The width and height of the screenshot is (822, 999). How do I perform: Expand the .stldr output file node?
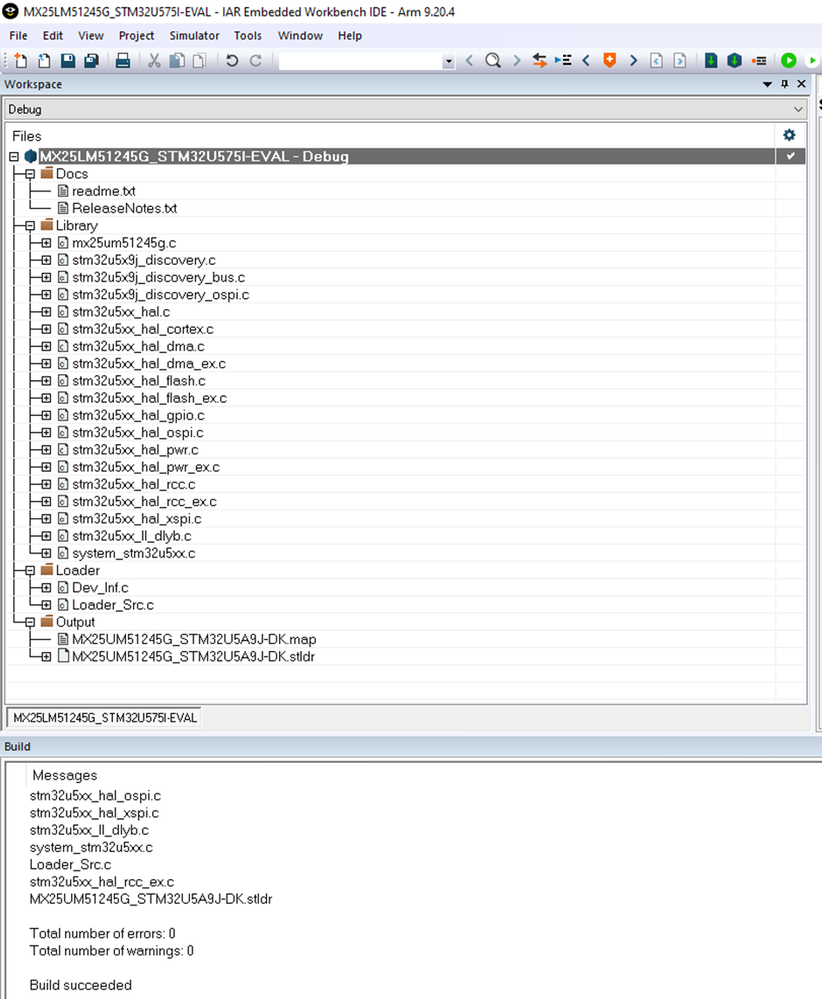(46, 656)
